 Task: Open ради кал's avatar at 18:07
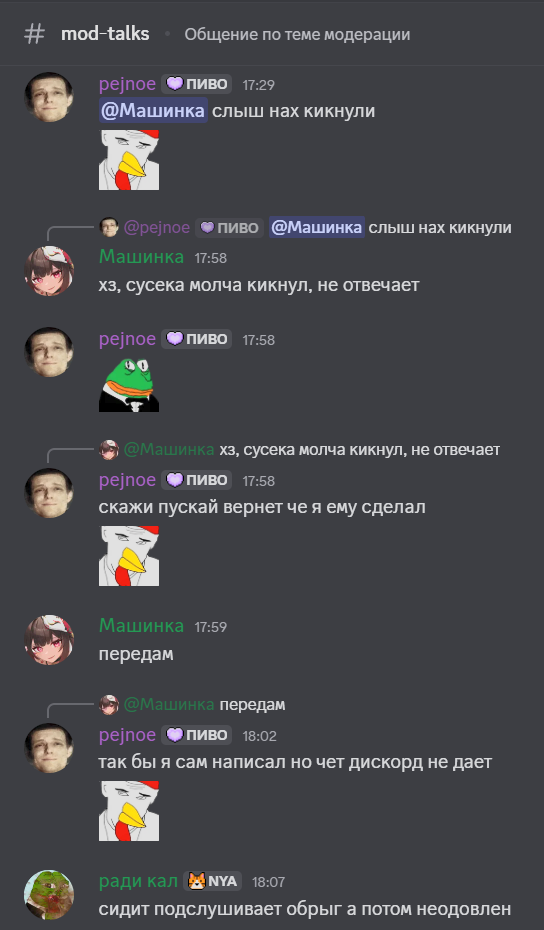(49, 895)
